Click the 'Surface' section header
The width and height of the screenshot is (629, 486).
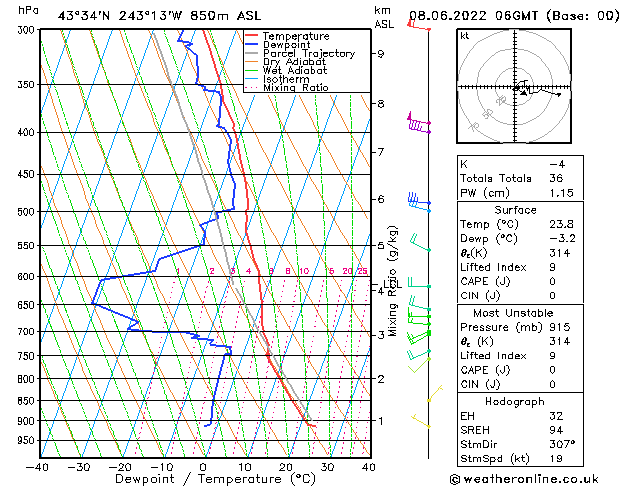(x=515, y=210)
